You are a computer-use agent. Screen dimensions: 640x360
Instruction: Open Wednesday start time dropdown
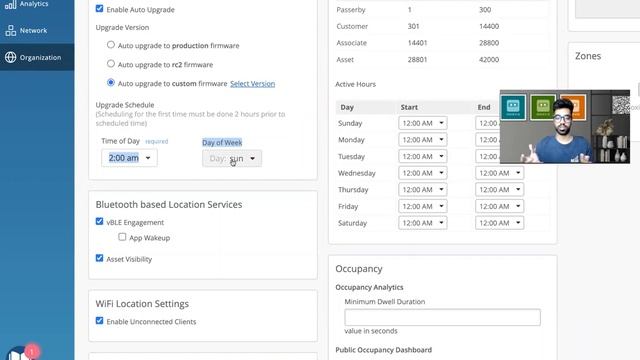click(422, 173)
